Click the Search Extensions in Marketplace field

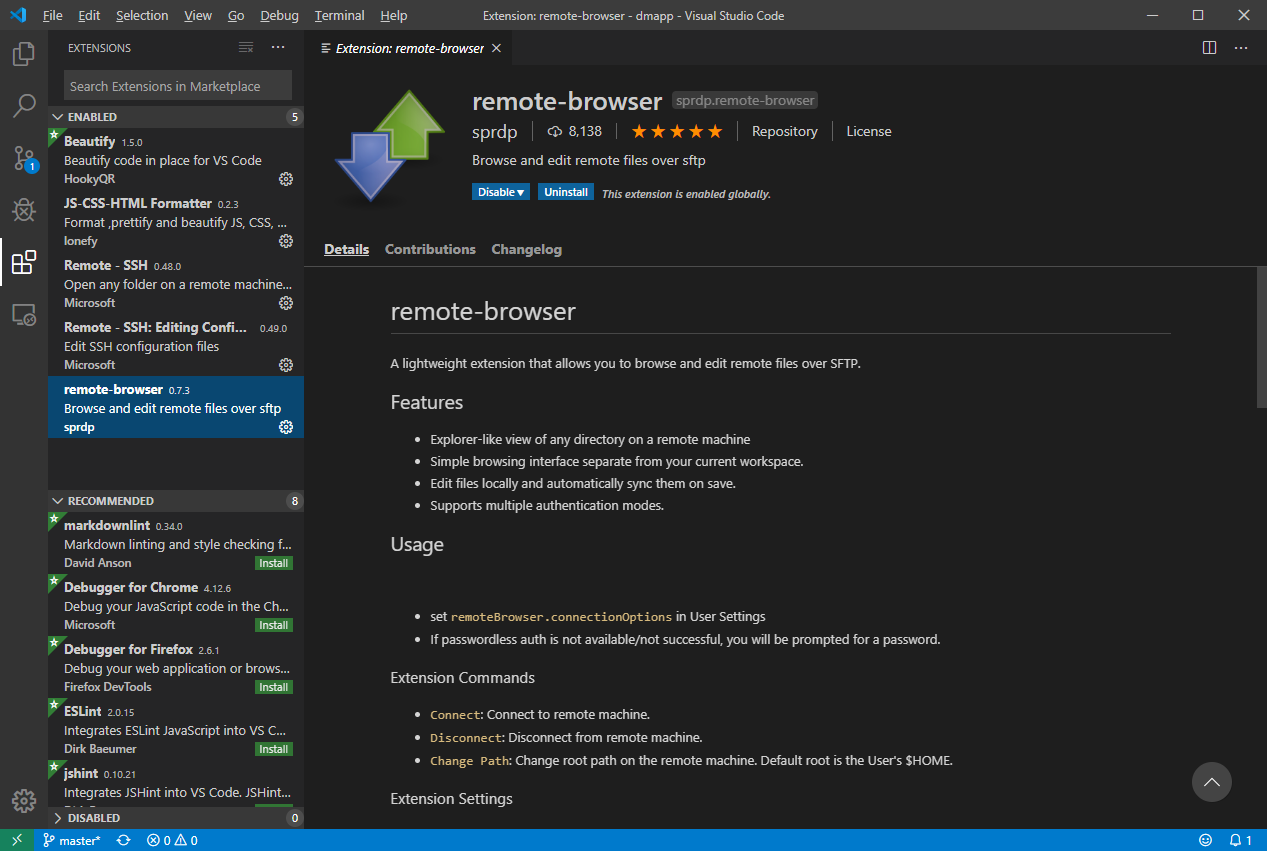pyautogui.click(x=178, y=86)
